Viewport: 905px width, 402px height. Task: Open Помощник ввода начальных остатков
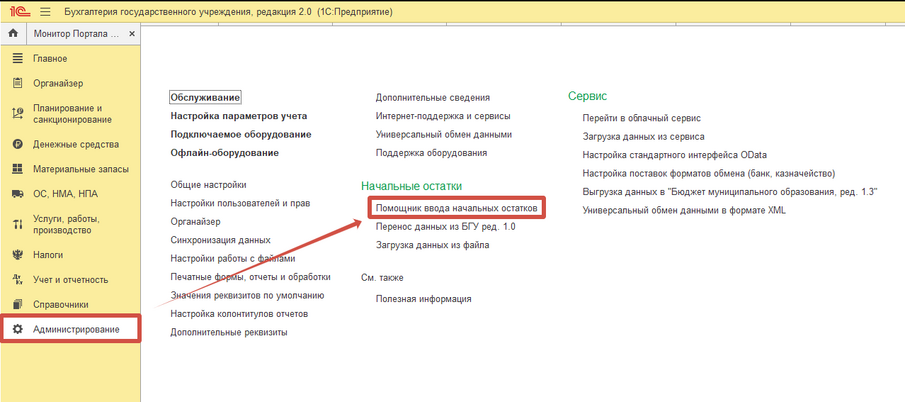pos(456,208)
